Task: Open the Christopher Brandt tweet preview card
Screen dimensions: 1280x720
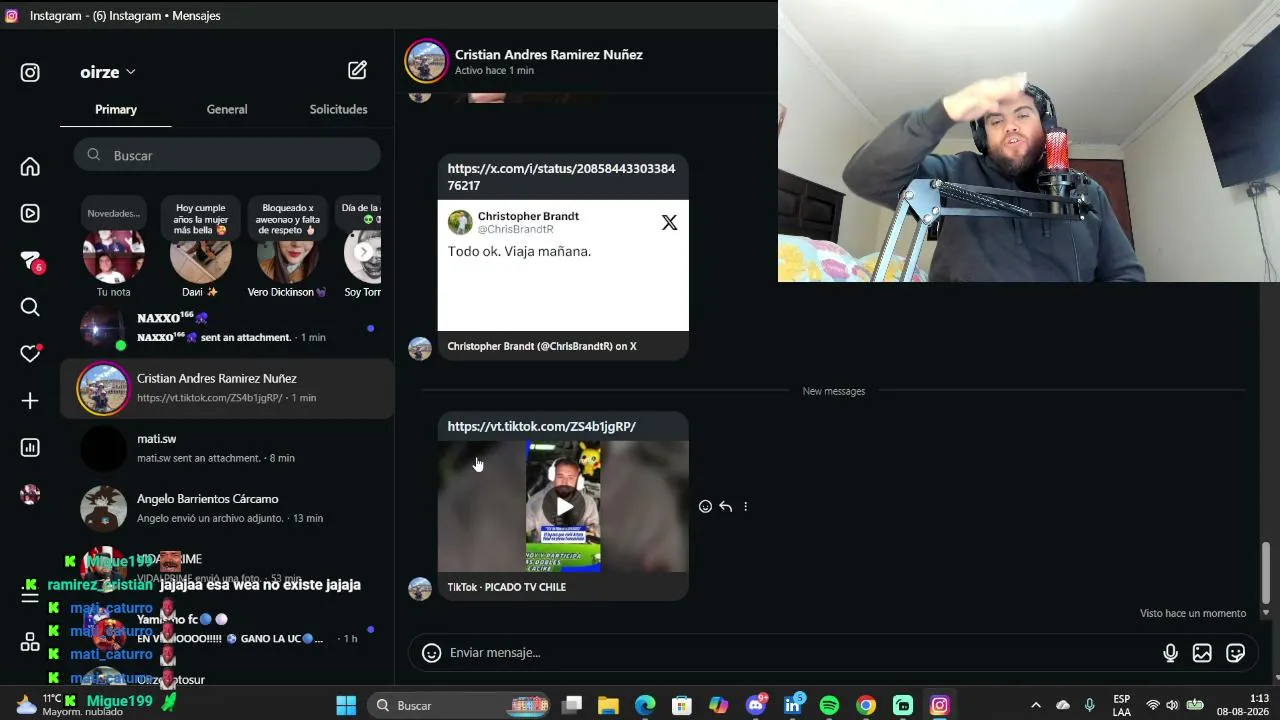Action: (x=563, y=265)
